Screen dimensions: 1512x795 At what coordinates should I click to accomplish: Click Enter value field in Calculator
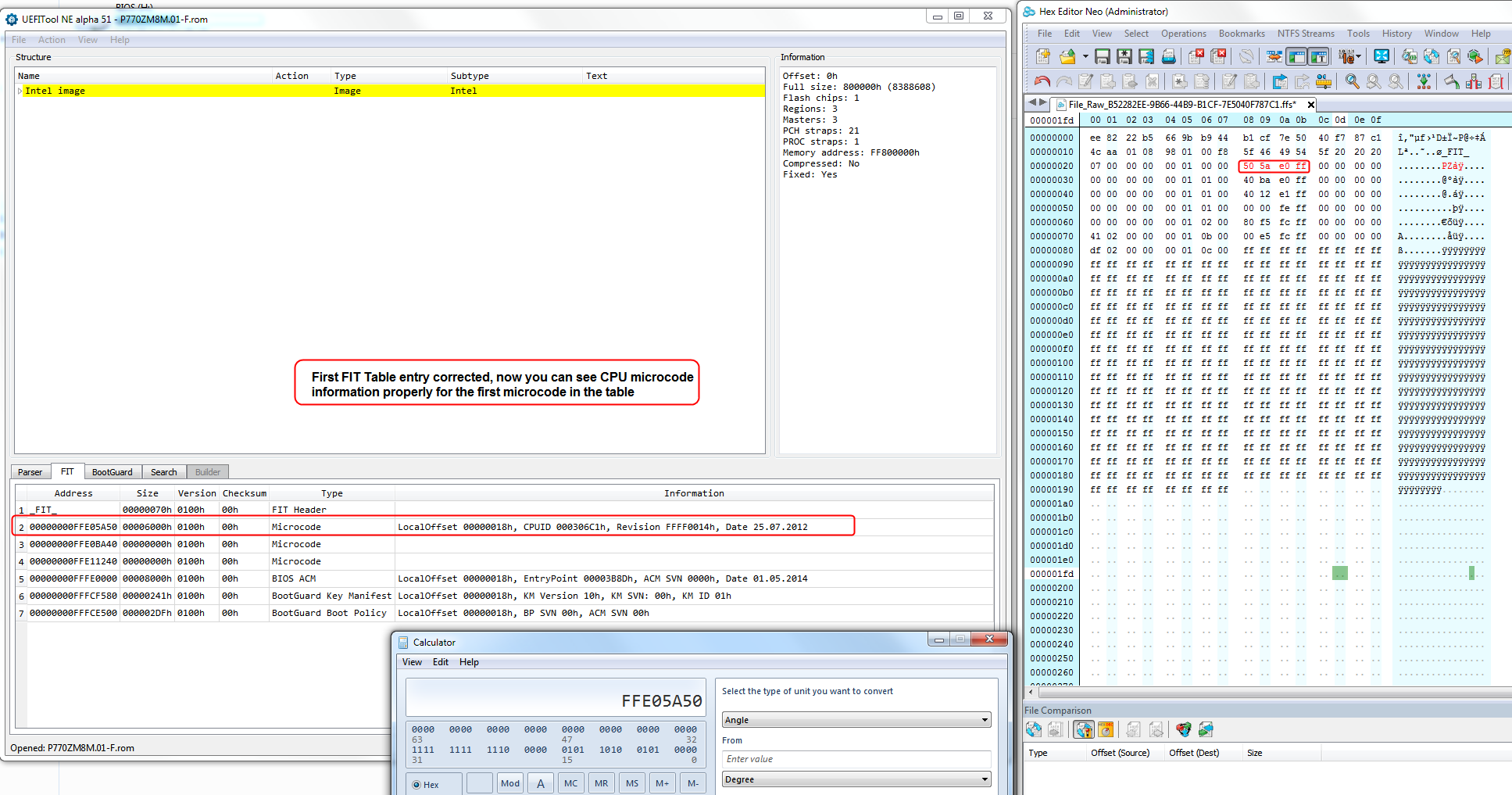(x=856, y=759)
